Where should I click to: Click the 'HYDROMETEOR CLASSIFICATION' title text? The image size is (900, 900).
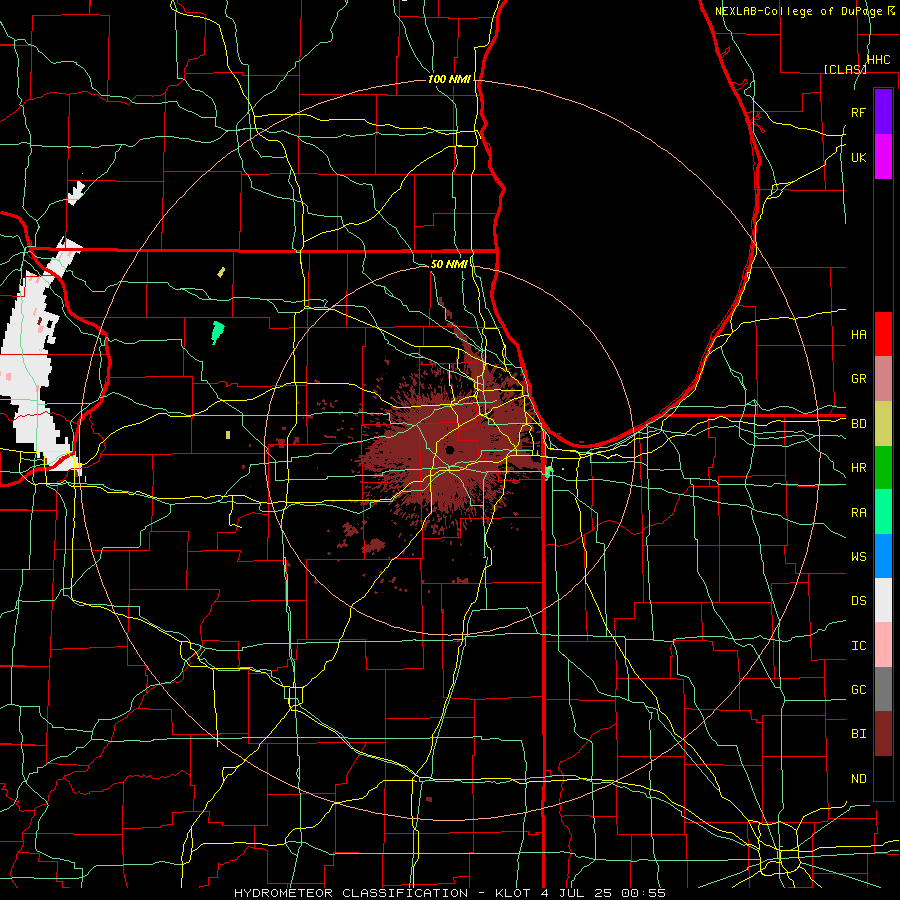point(351,893)
